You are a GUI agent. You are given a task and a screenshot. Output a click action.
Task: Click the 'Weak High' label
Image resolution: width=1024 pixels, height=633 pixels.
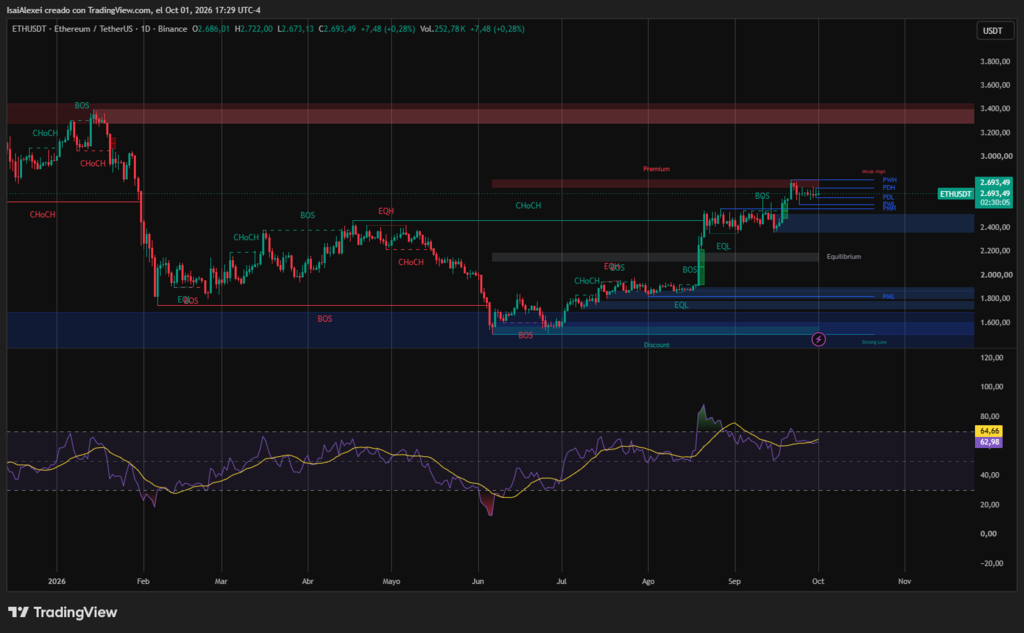(874, 172)
